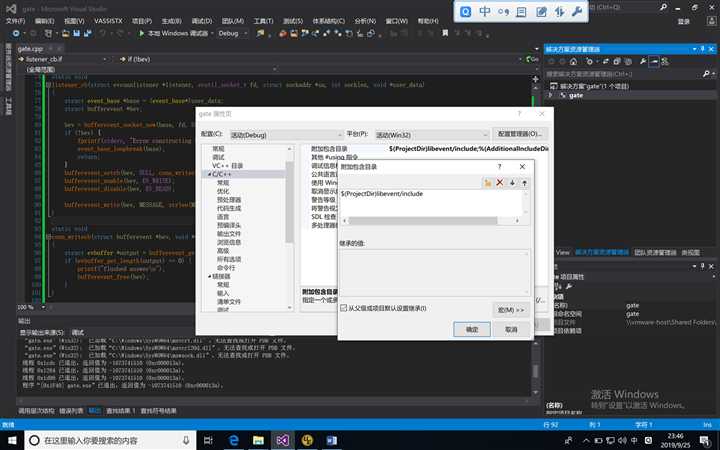Viewport: 720px width, 450px height.
Task: Toggle bookmark icon in main toolbar
Action: [445, 33]
